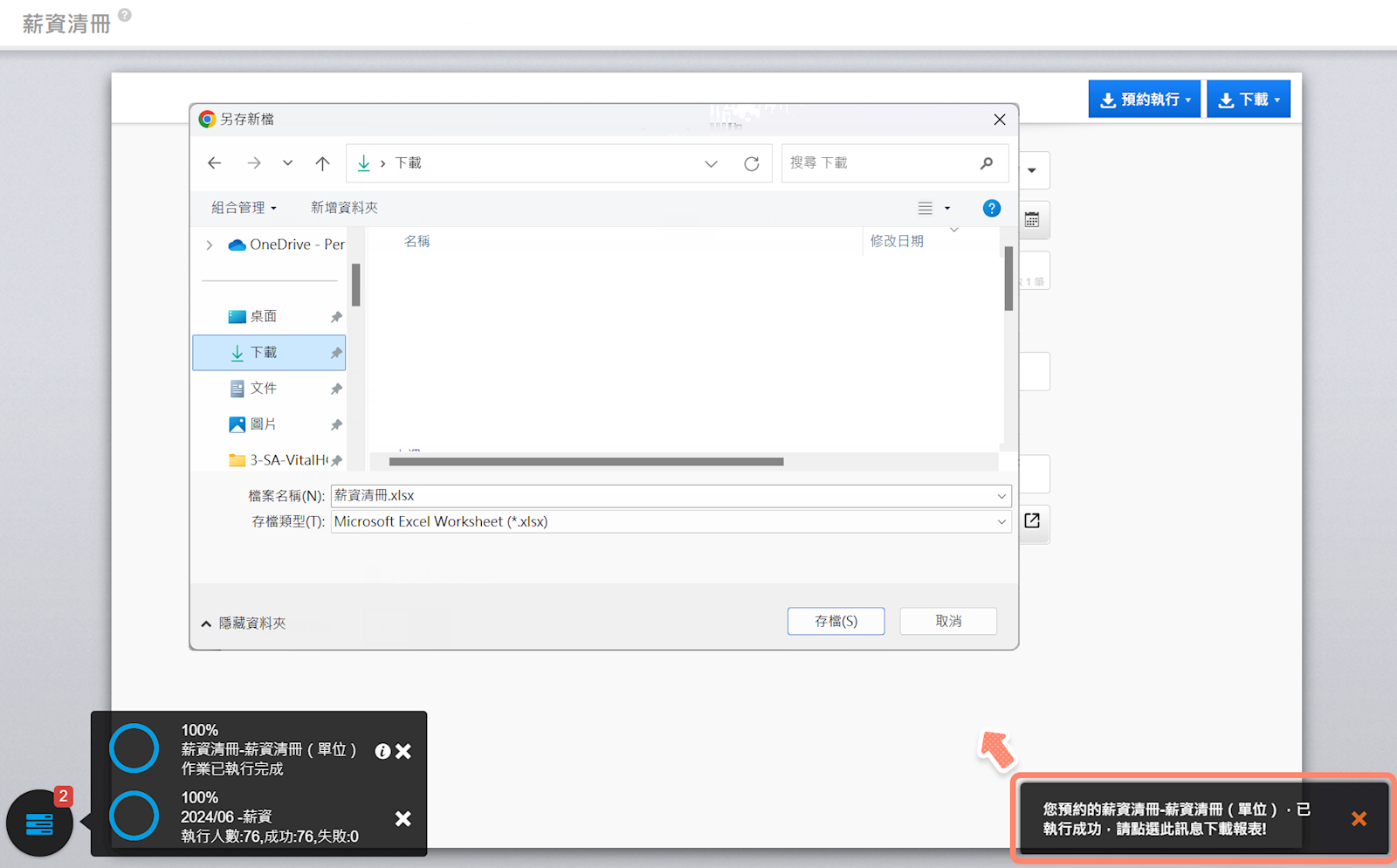1397x868 pixels.
Task: Refresh the Downloads folder listing
Action: tap(751, 163)
